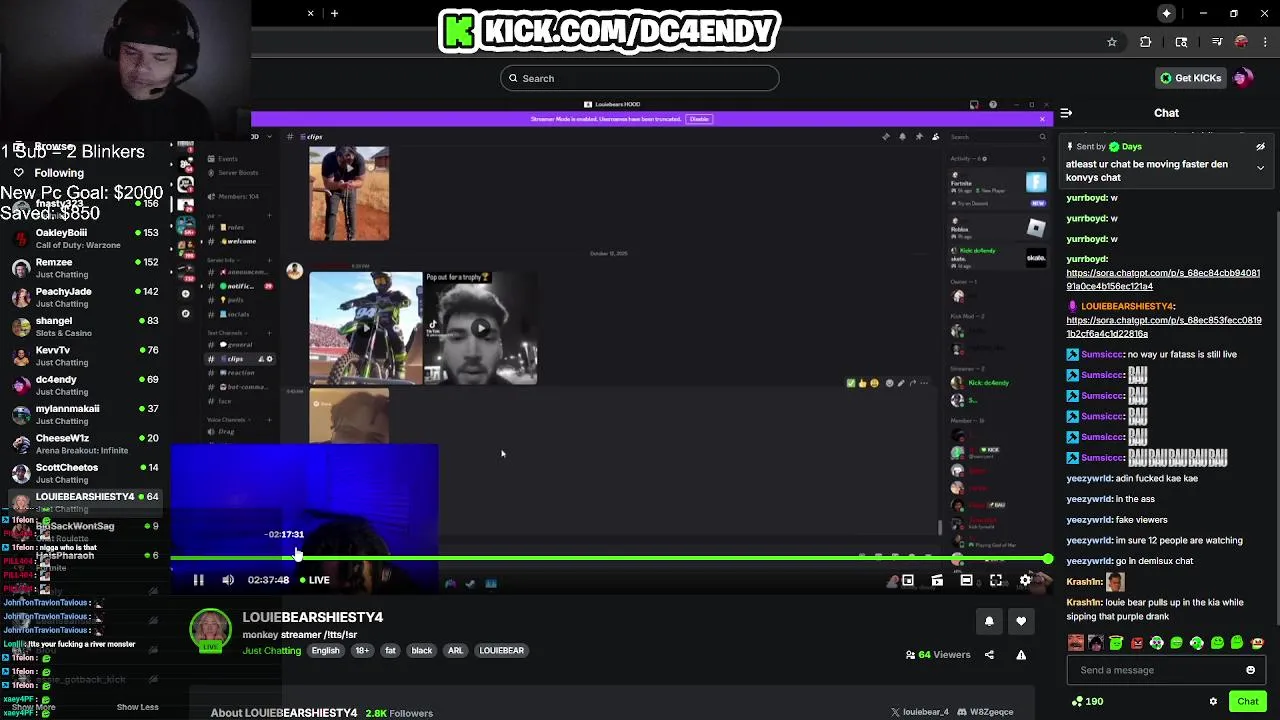Hide the pinned message from Days
Viewport: 1280px width, 720px height.
pos(1260,147)
